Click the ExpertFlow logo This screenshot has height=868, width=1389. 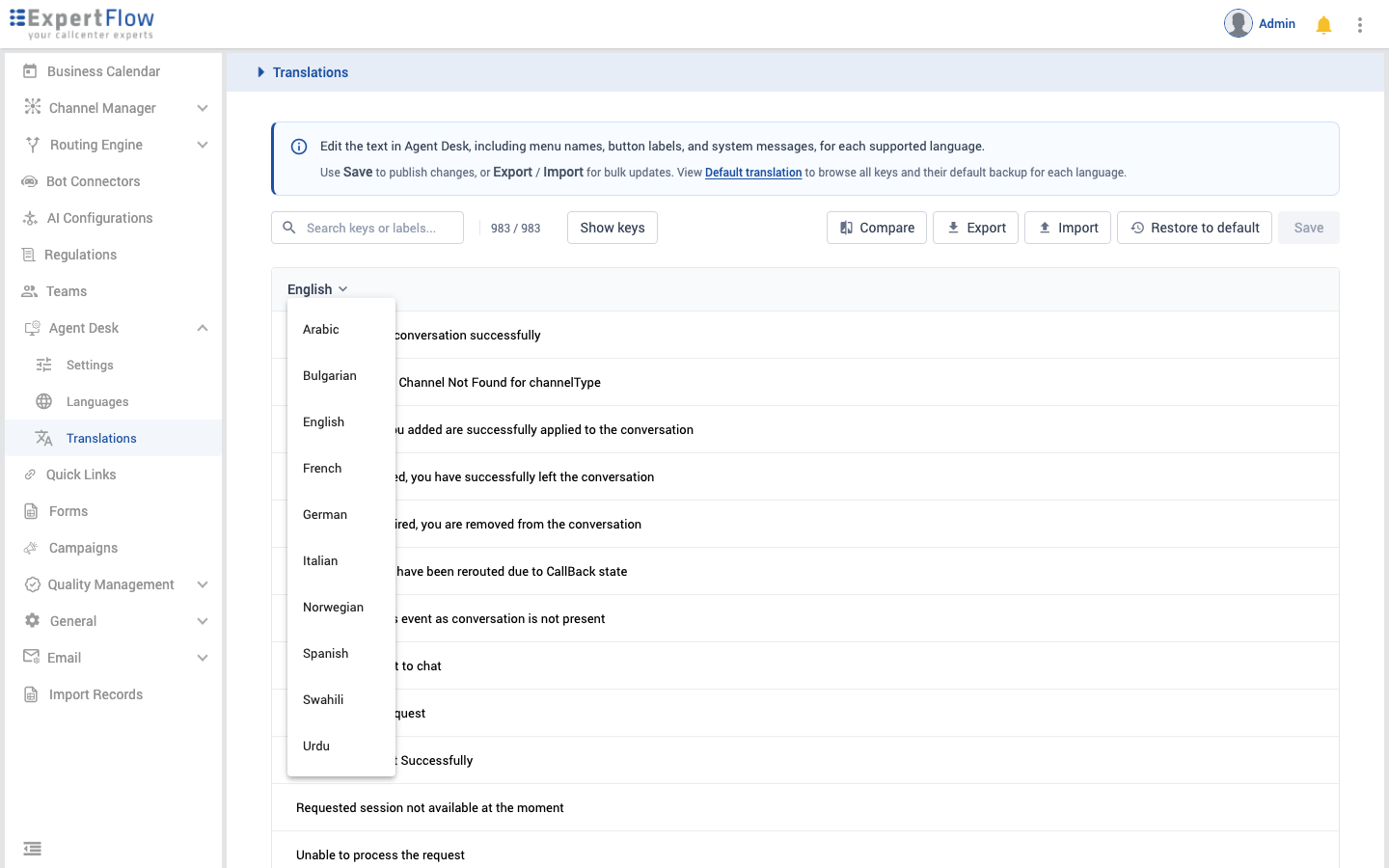tap(82, 23)
